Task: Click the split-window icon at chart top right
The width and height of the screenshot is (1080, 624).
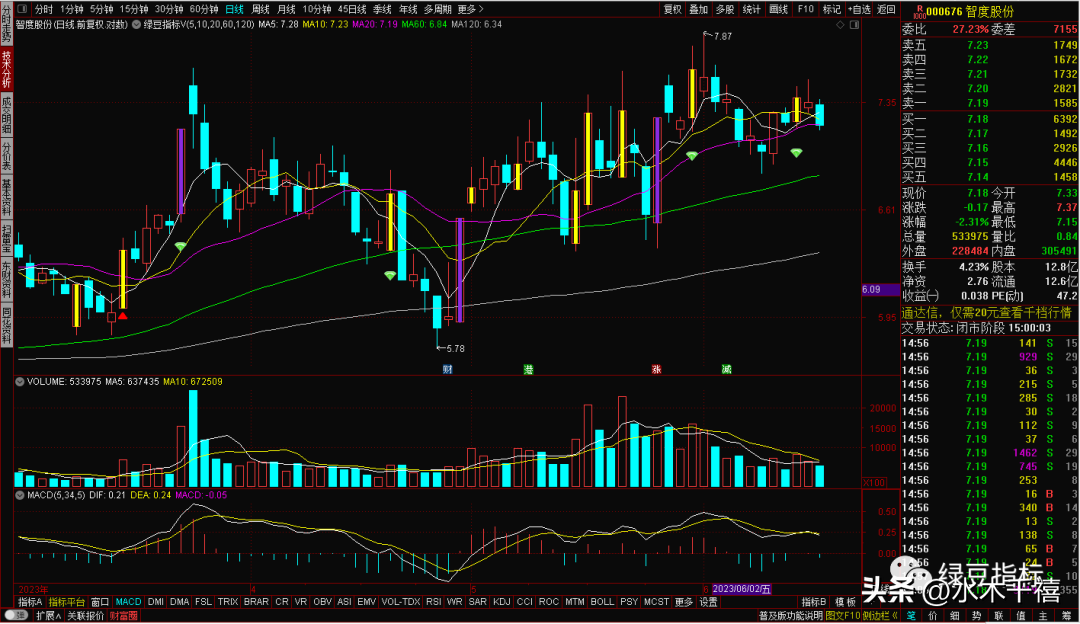Action: click(x=854, y=25)
